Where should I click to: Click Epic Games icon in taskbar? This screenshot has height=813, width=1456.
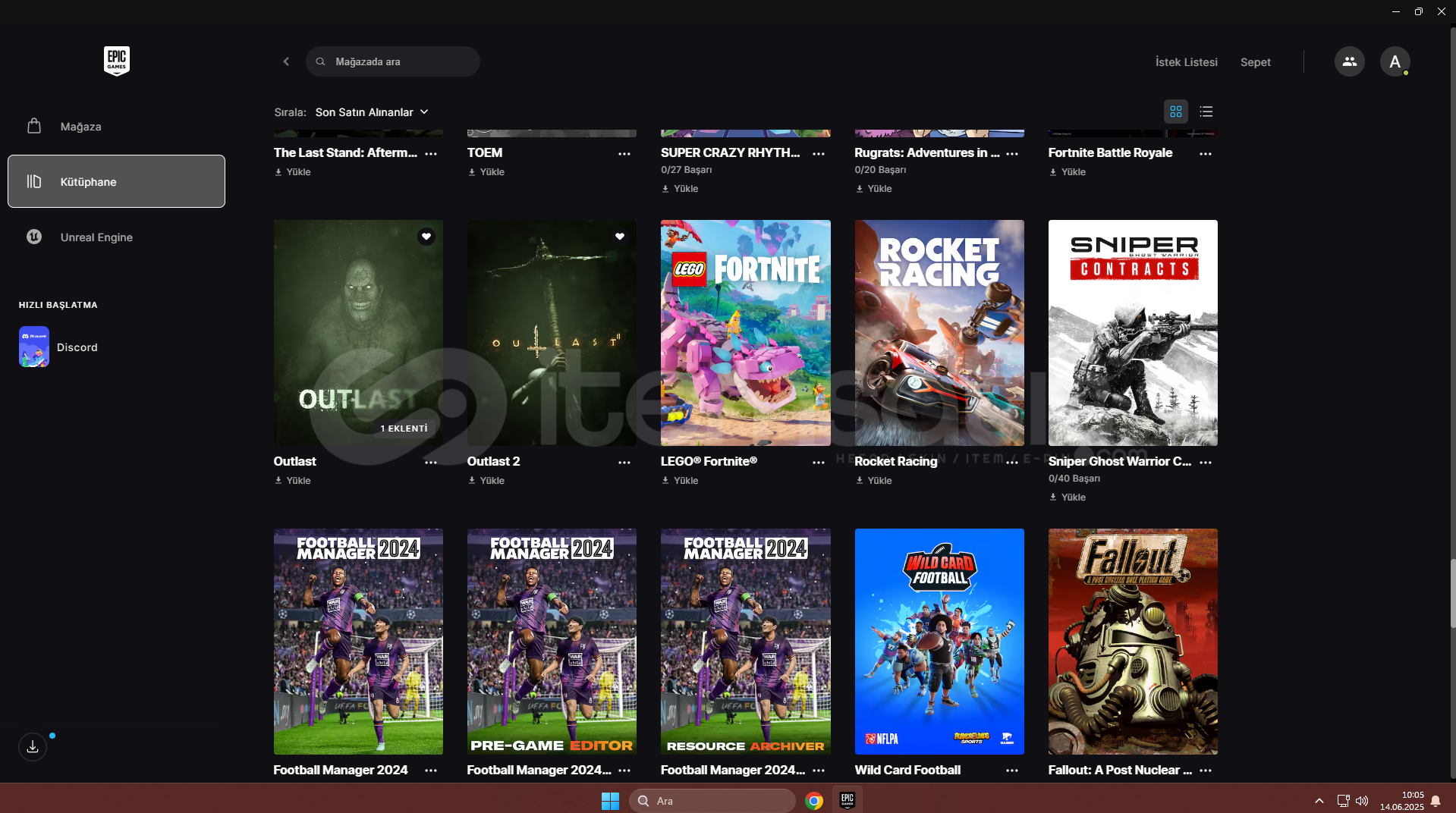847,801
